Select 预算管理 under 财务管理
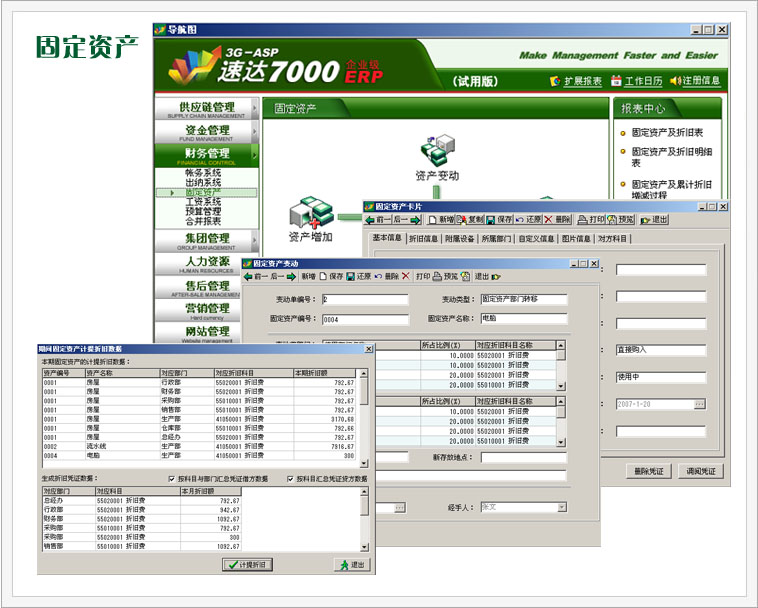This screenshot has width=758, height=608. 203,211
